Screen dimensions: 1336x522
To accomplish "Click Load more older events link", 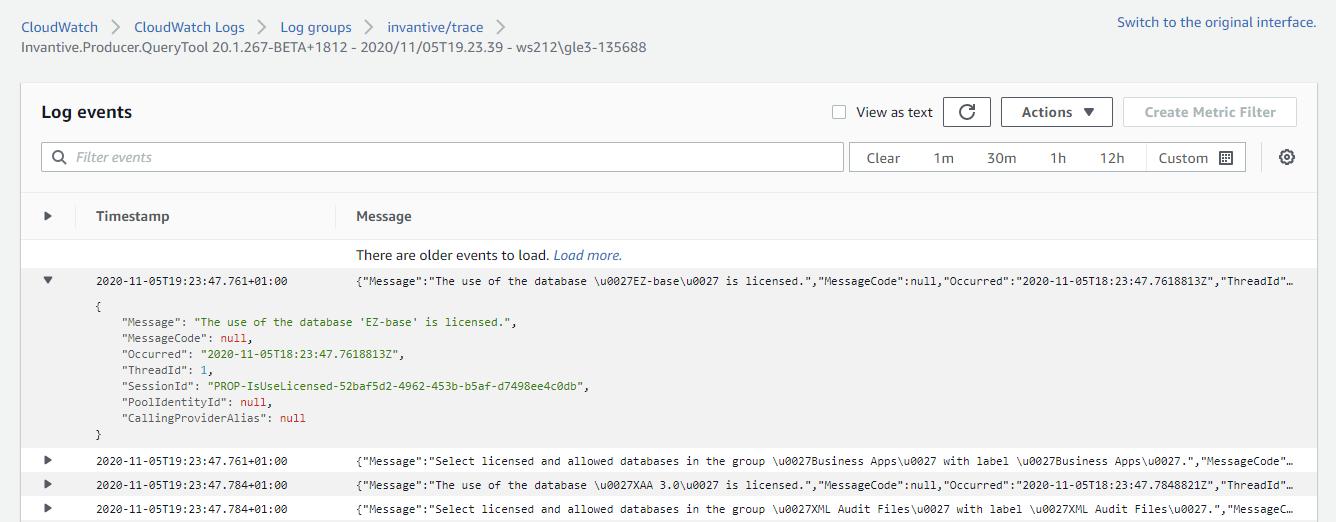I will coord(587,255).
